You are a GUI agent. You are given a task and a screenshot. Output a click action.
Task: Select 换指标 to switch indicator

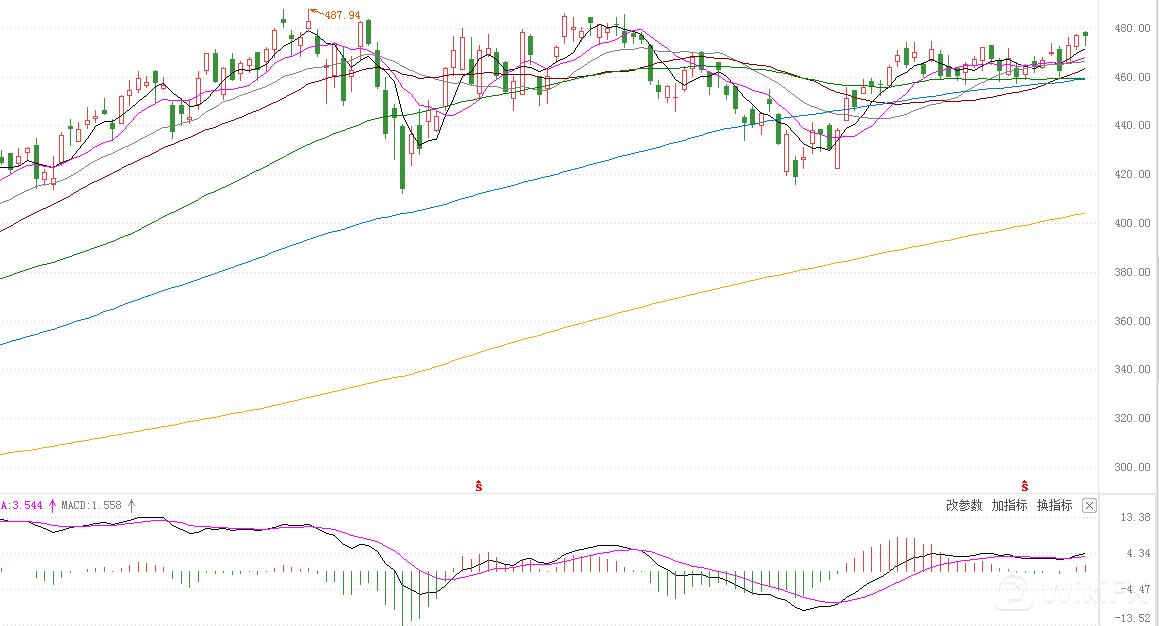pyautogui.click(x=1054, y=506)
